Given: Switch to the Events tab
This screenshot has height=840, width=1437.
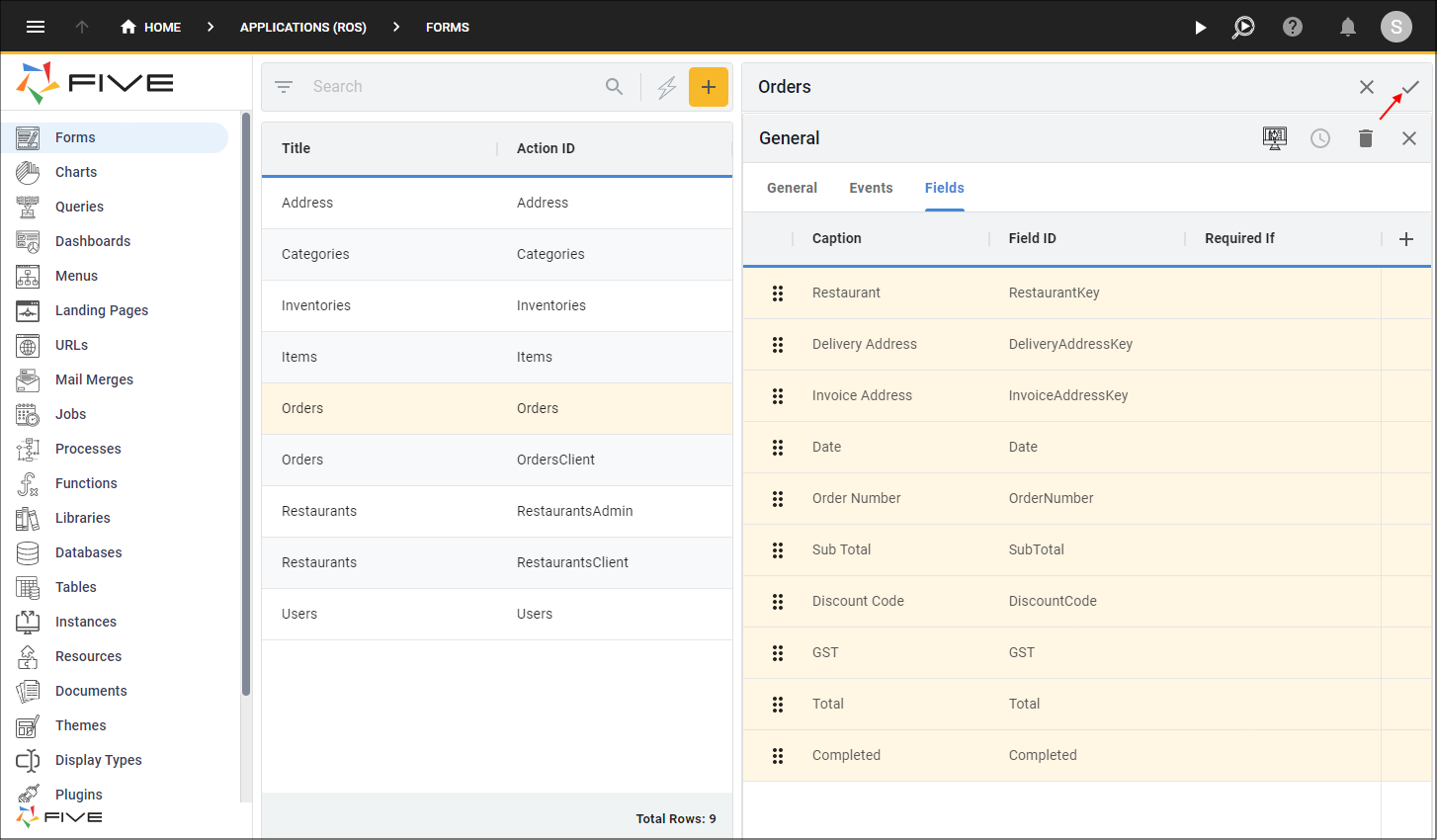Looking at the screenshot, I should click(x=871, y=188).
